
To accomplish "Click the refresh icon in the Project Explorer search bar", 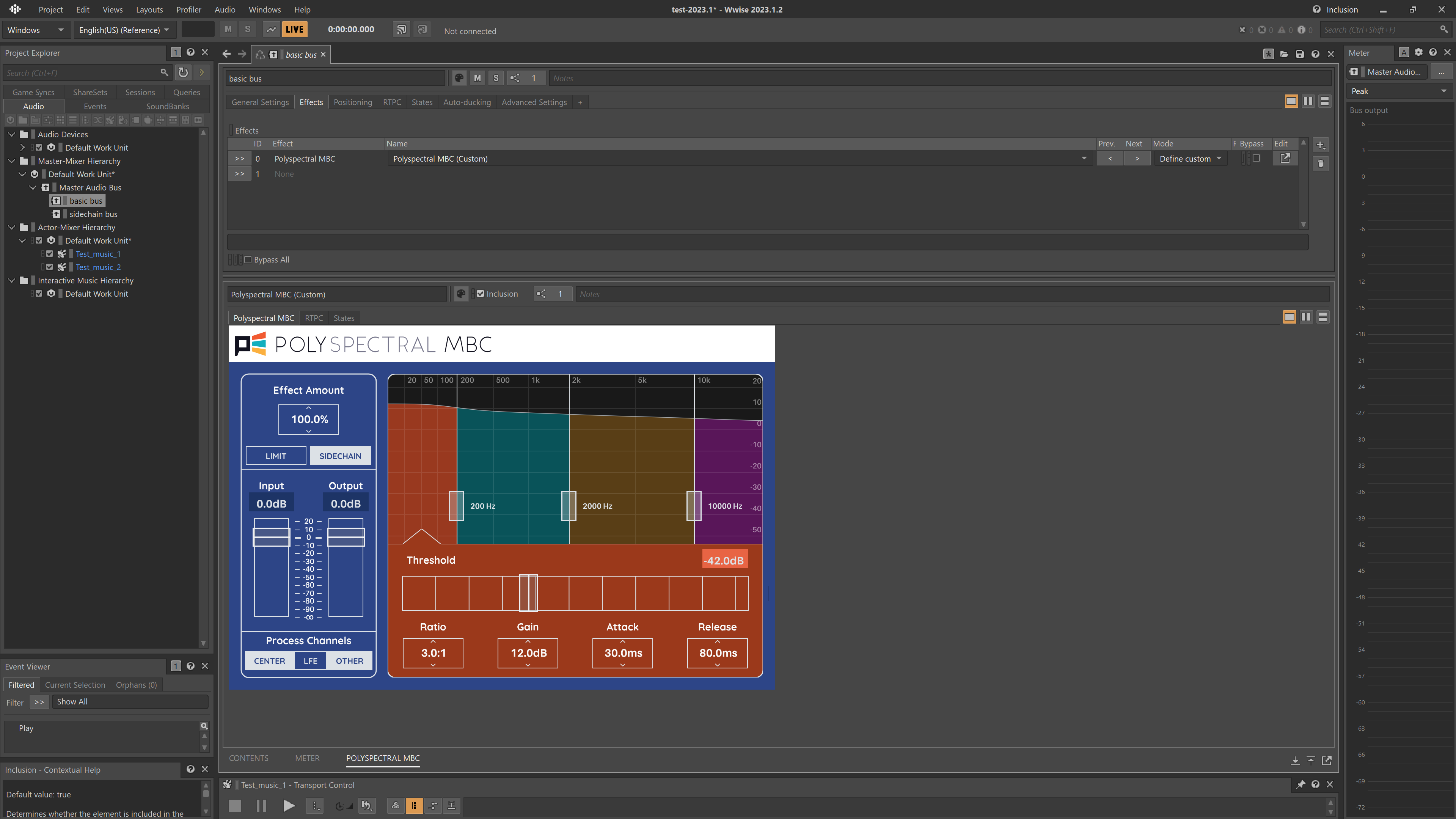I will click(182, 72).
